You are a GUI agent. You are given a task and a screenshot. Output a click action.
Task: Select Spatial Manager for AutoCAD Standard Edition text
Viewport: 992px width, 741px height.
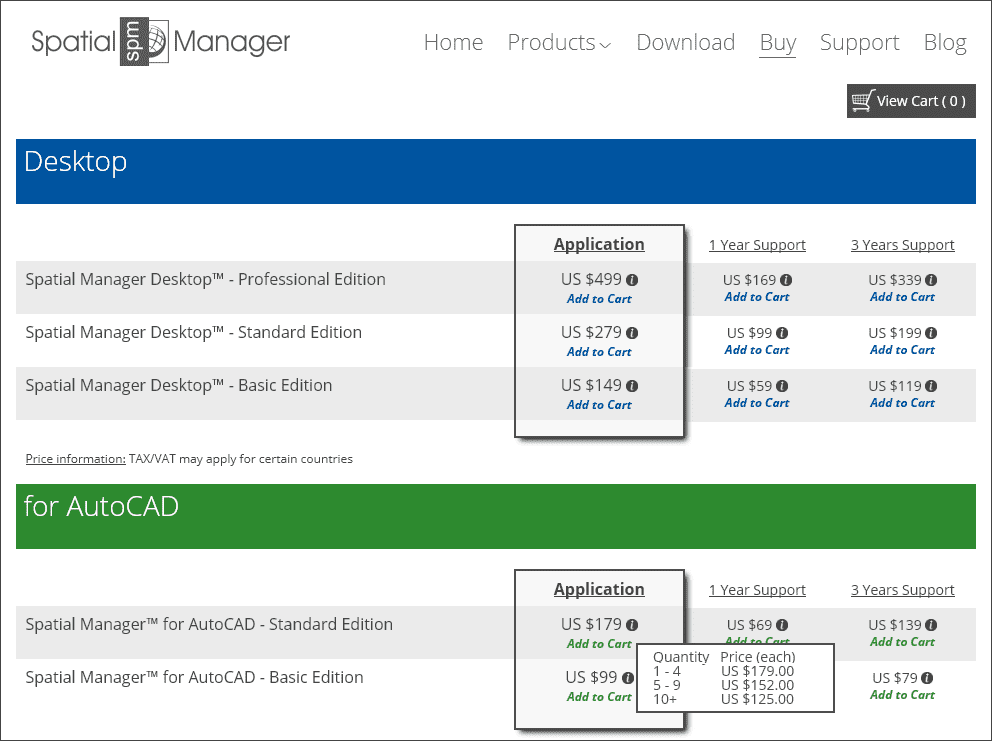pos(209,625)
